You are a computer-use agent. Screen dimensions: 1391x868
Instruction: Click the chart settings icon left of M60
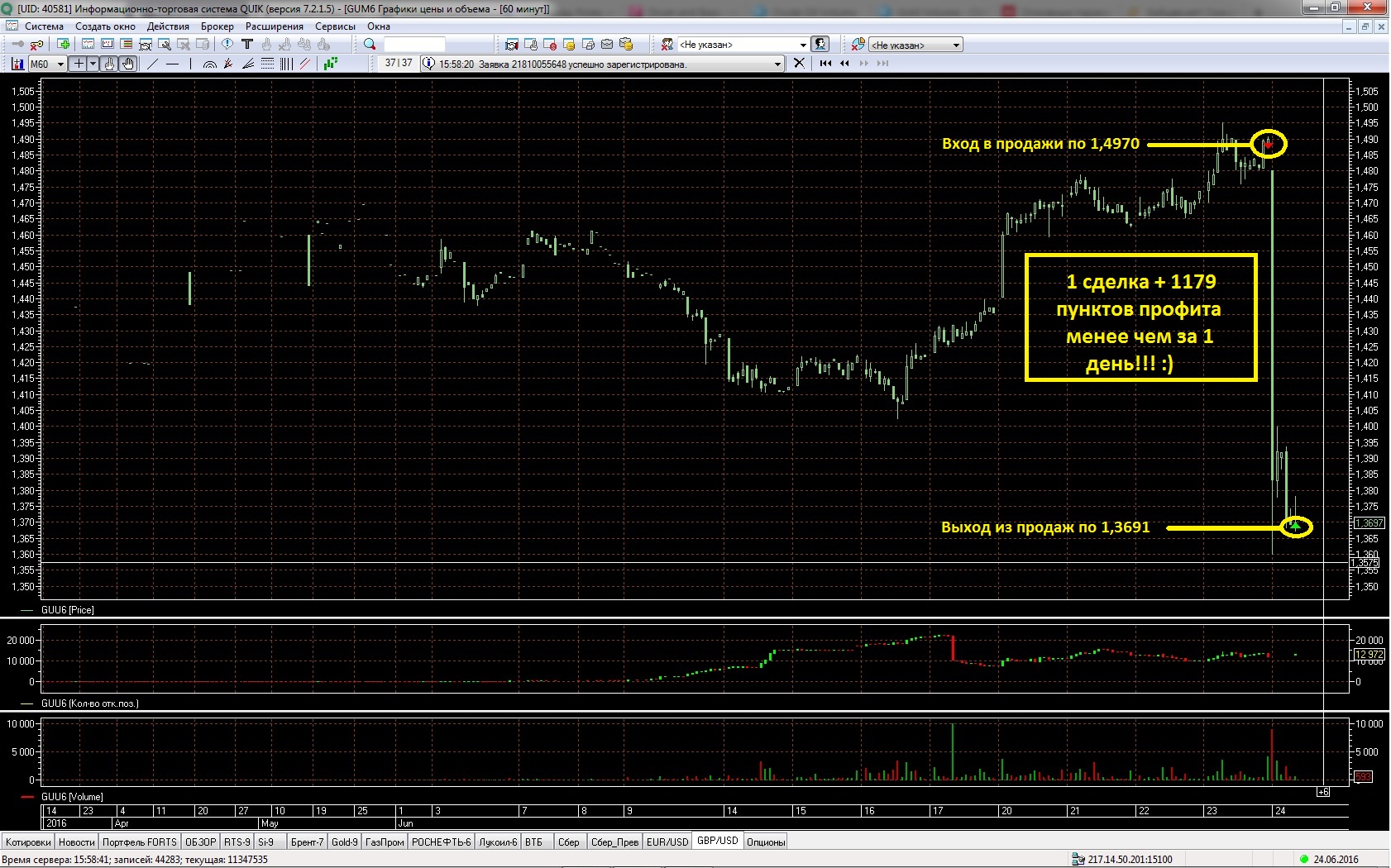pyautogui.click(x=17, y=64)
